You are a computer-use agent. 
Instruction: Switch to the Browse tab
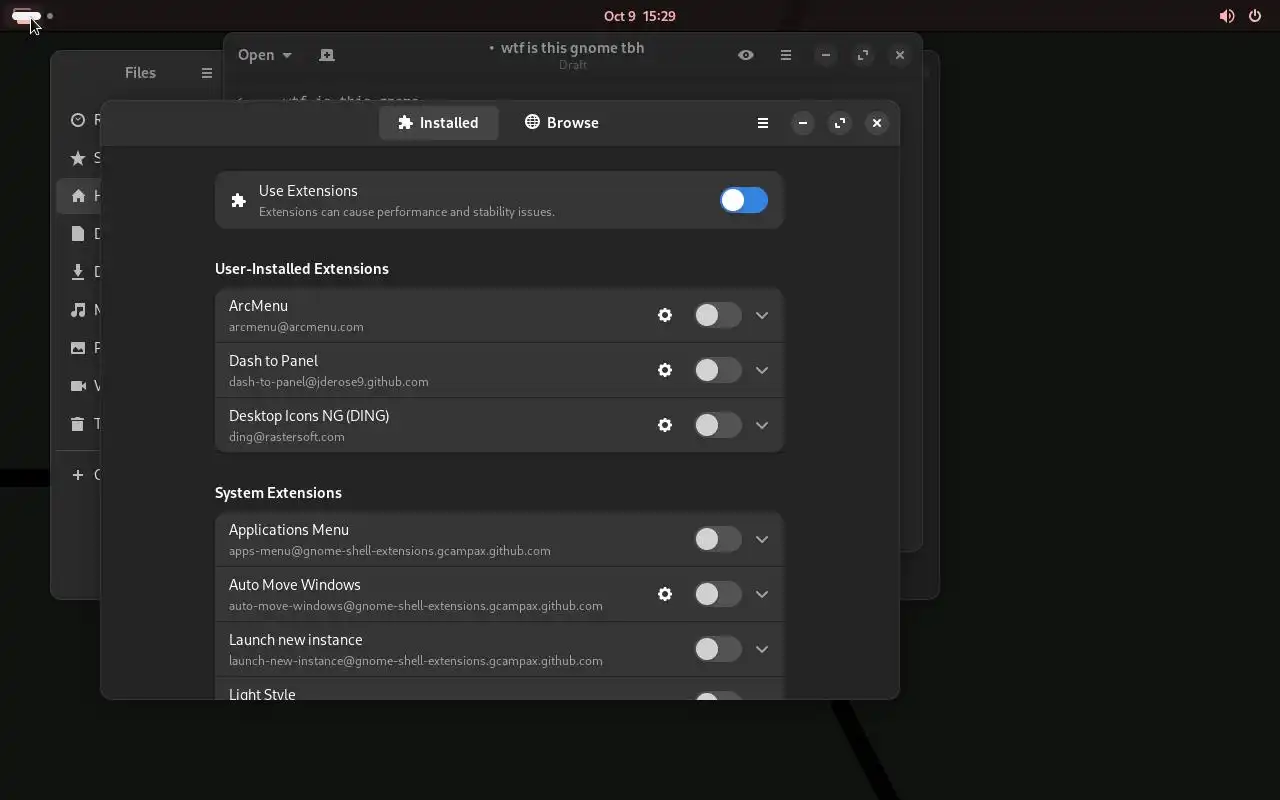tap(562, 123)
